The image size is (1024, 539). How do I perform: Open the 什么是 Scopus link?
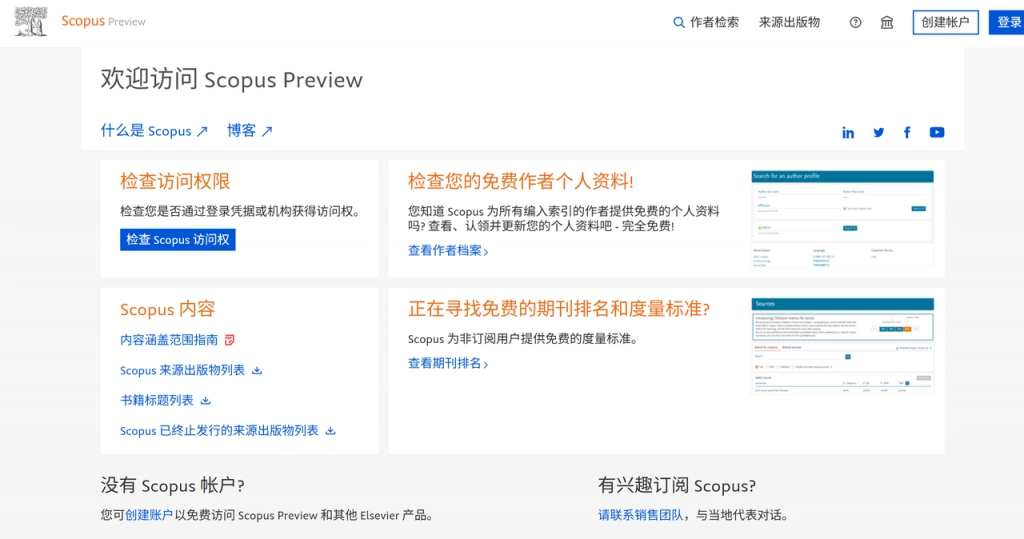point(146,131)
